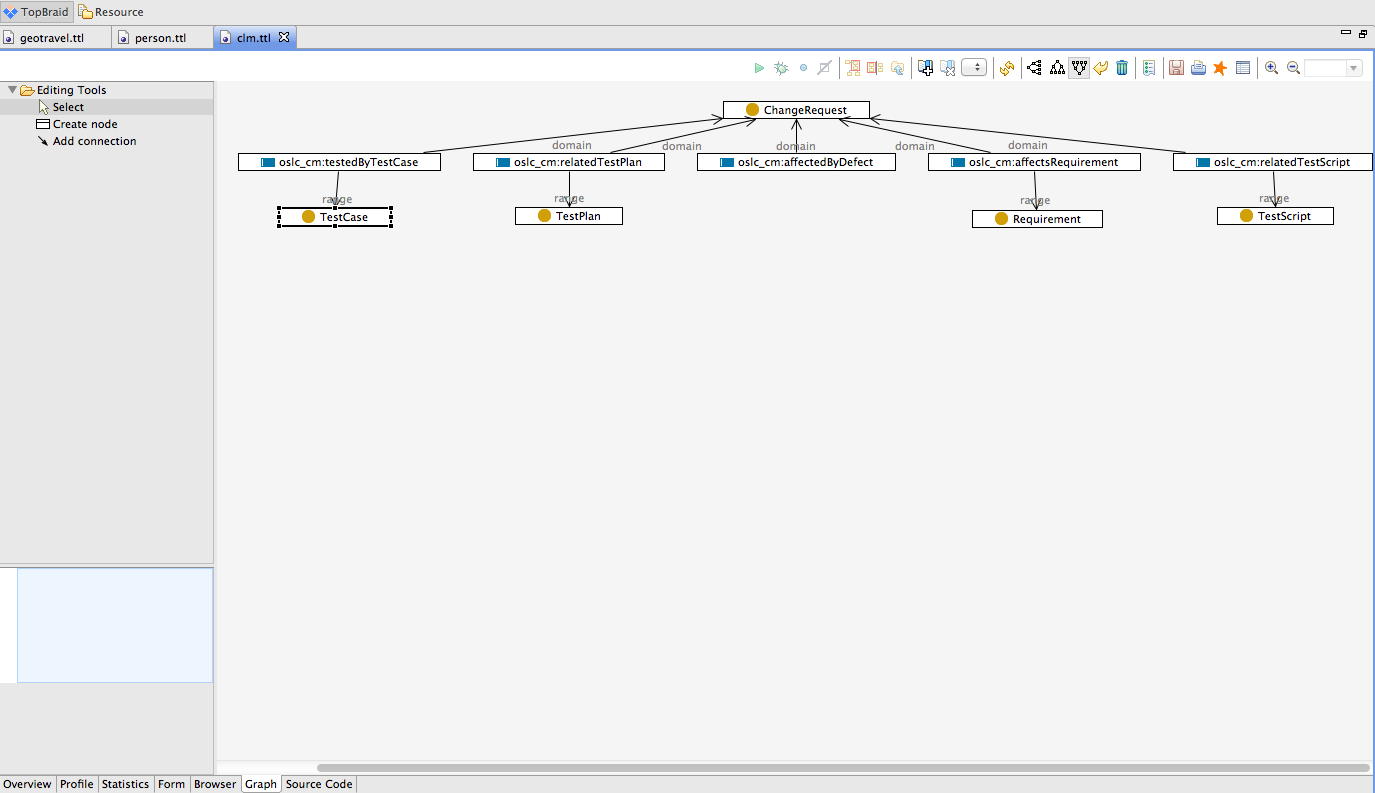This screenshot has height=793, width=1375.
Task: Pick the Add connection tool
Action: click(x=94, y=141)
